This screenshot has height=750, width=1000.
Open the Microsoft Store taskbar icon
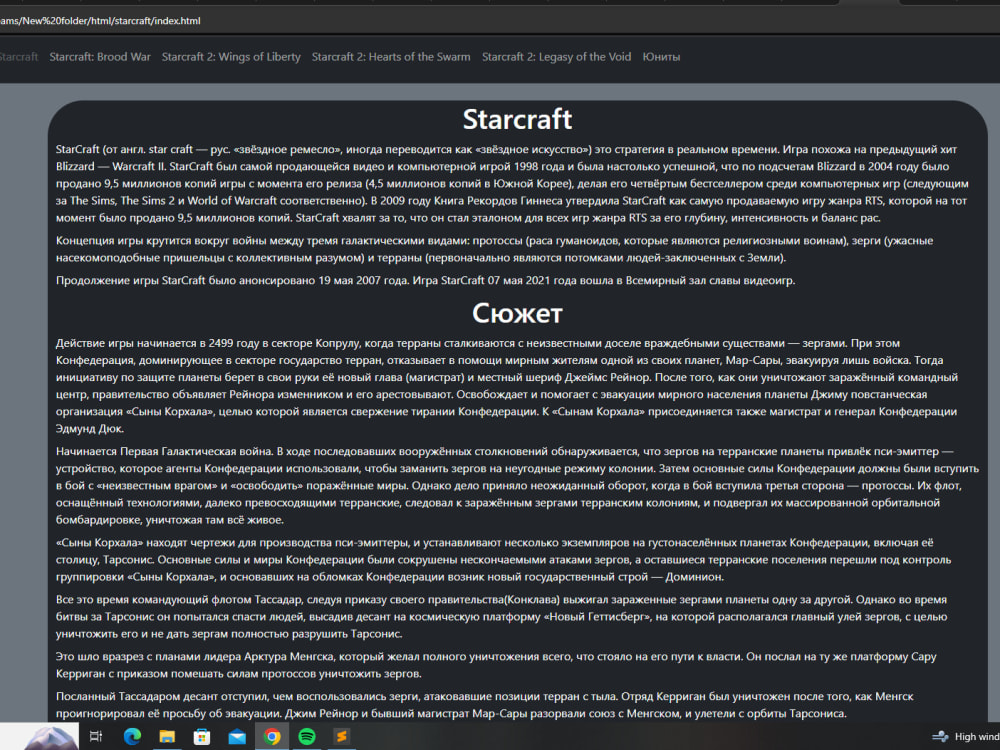(x=202, y=737)
